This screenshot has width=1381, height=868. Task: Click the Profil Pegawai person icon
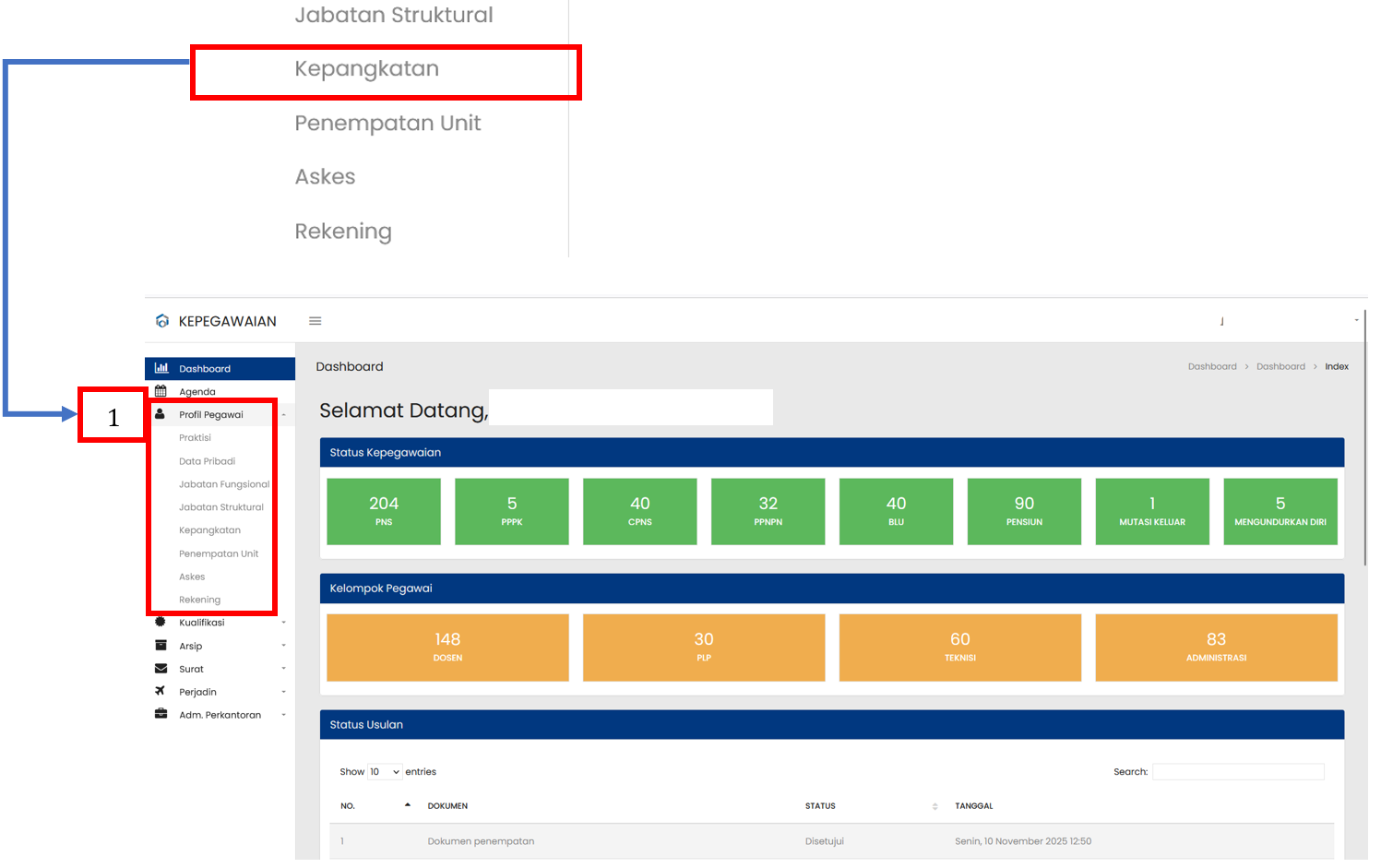click(x=161, y=414)
